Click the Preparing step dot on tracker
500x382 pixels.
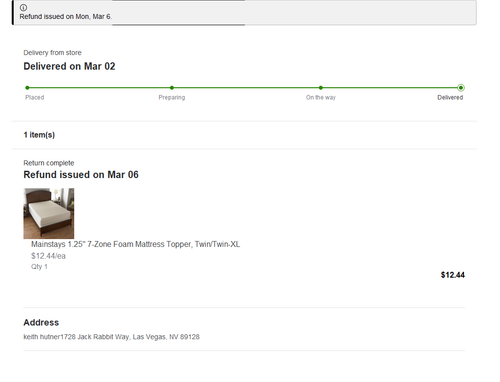(172, 88)
